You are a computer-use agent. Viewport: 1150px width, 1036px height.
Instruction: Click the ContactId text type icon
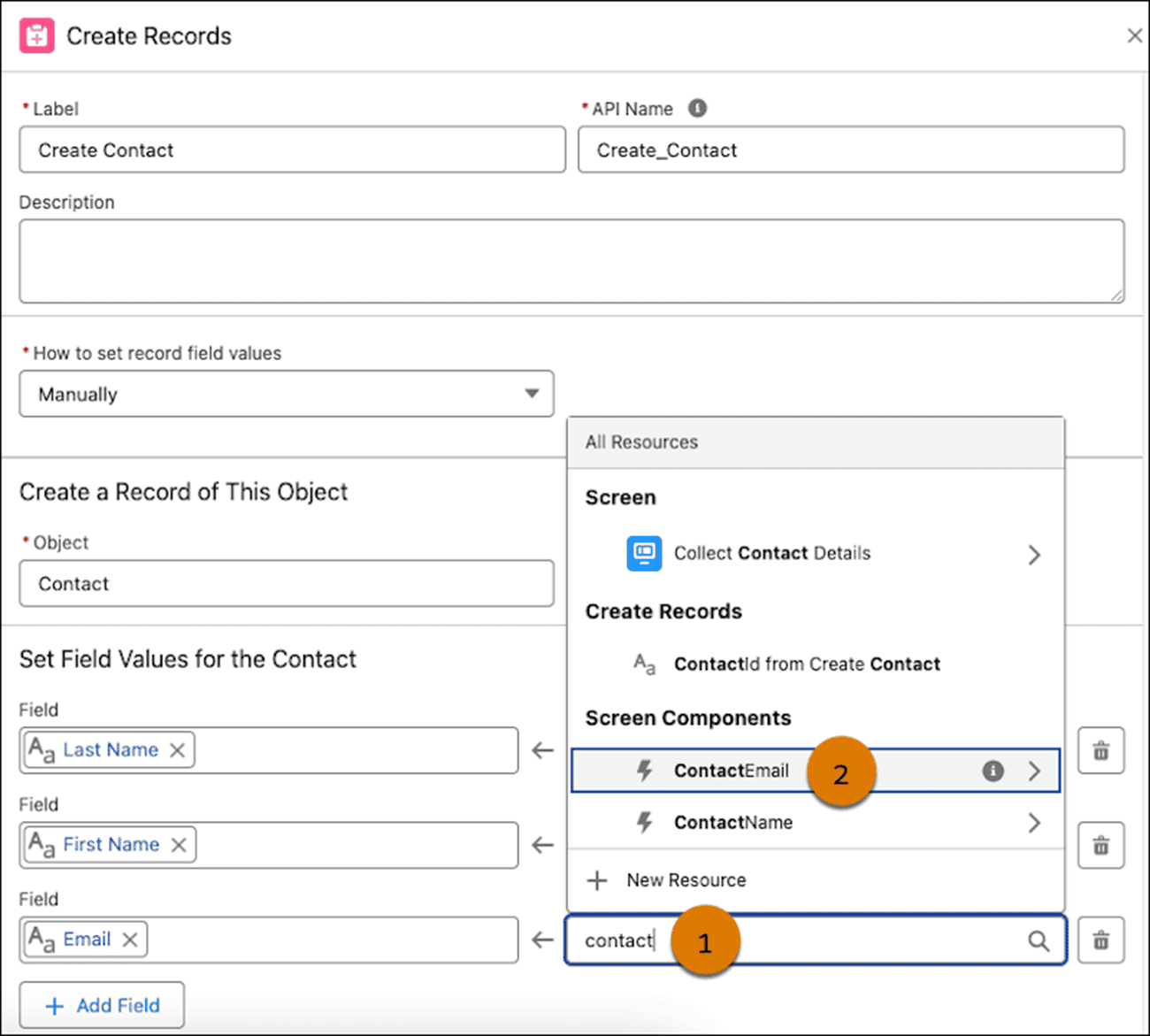tap(644, 664)
